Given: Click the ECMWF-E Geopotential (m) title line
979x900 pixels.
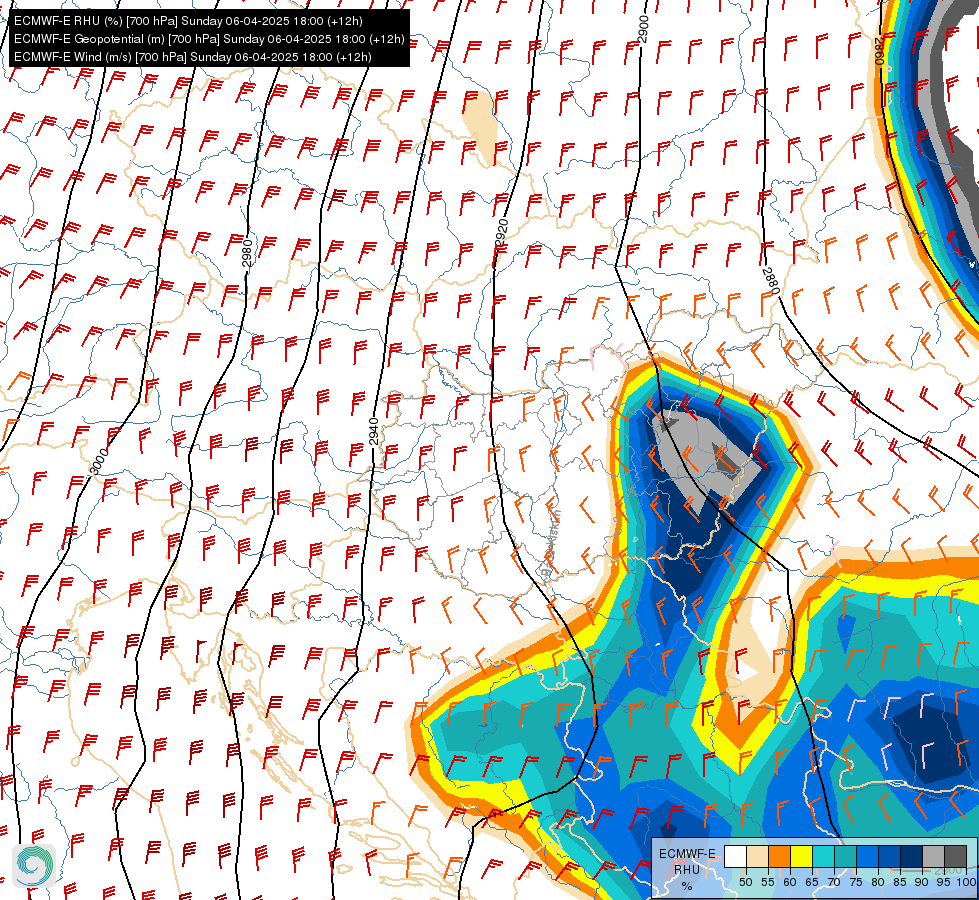Looking at the screenshot, I should tap(209, 39).
